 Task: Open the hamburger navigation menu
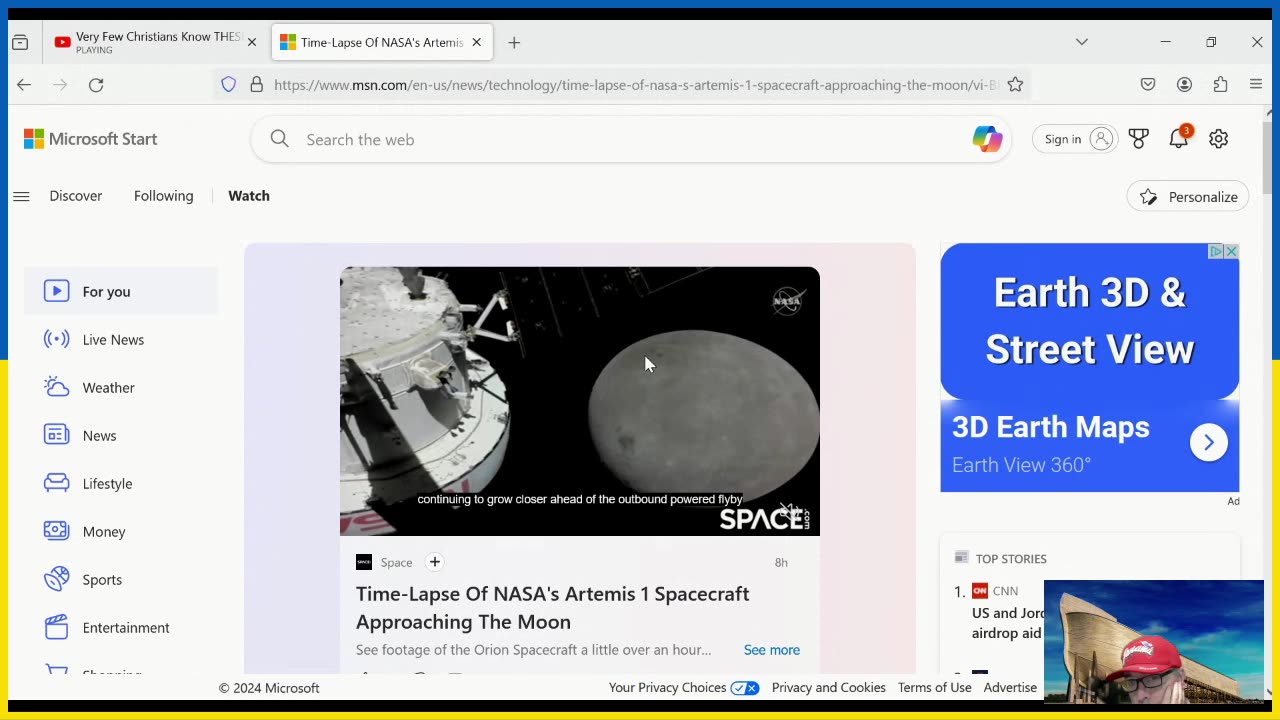(x=21, y=196)
